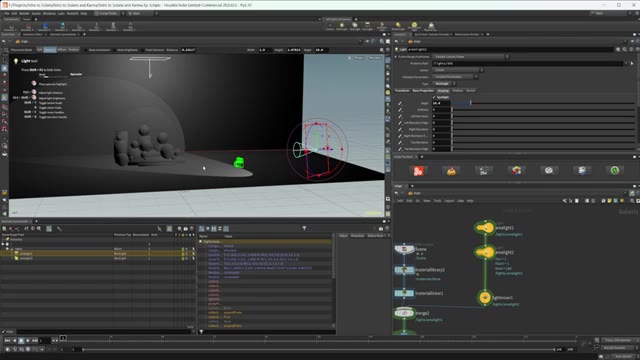Open the Shadow parameter tab
This screenshot has width=640, height=360.
tap(458, 91)
